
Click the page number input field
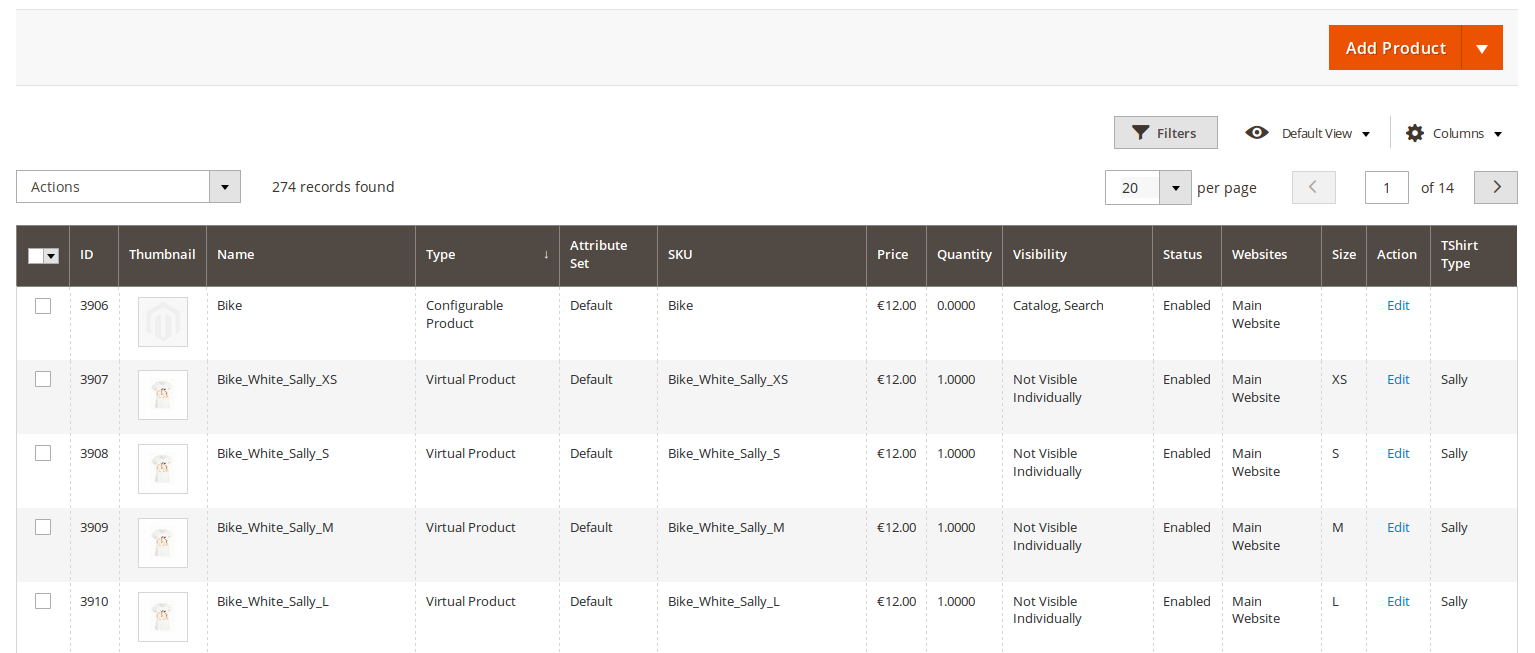[x=1386, y=187]
